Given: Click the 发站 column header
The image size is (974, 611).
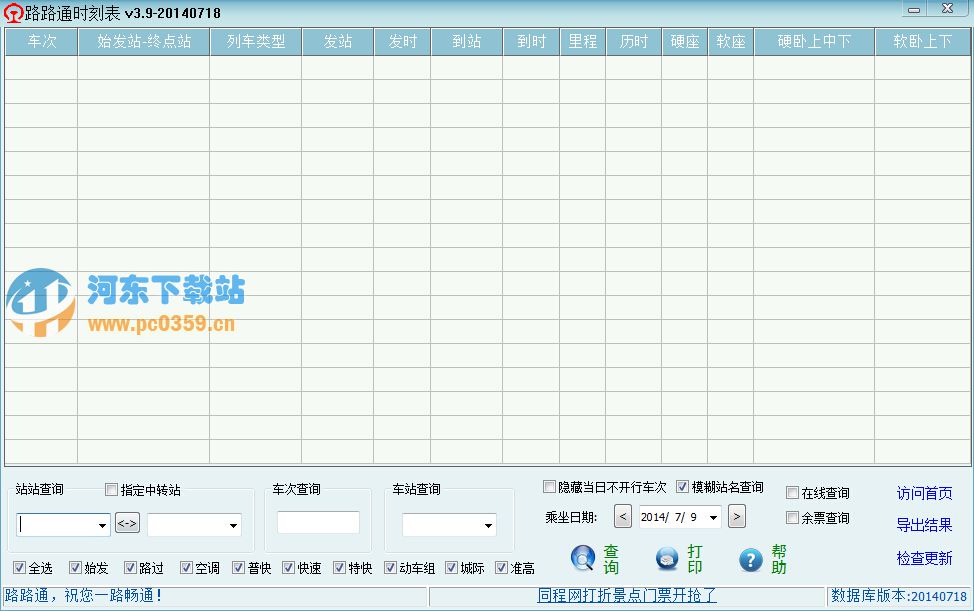Looking at the screenshot, I should point(337,41).
